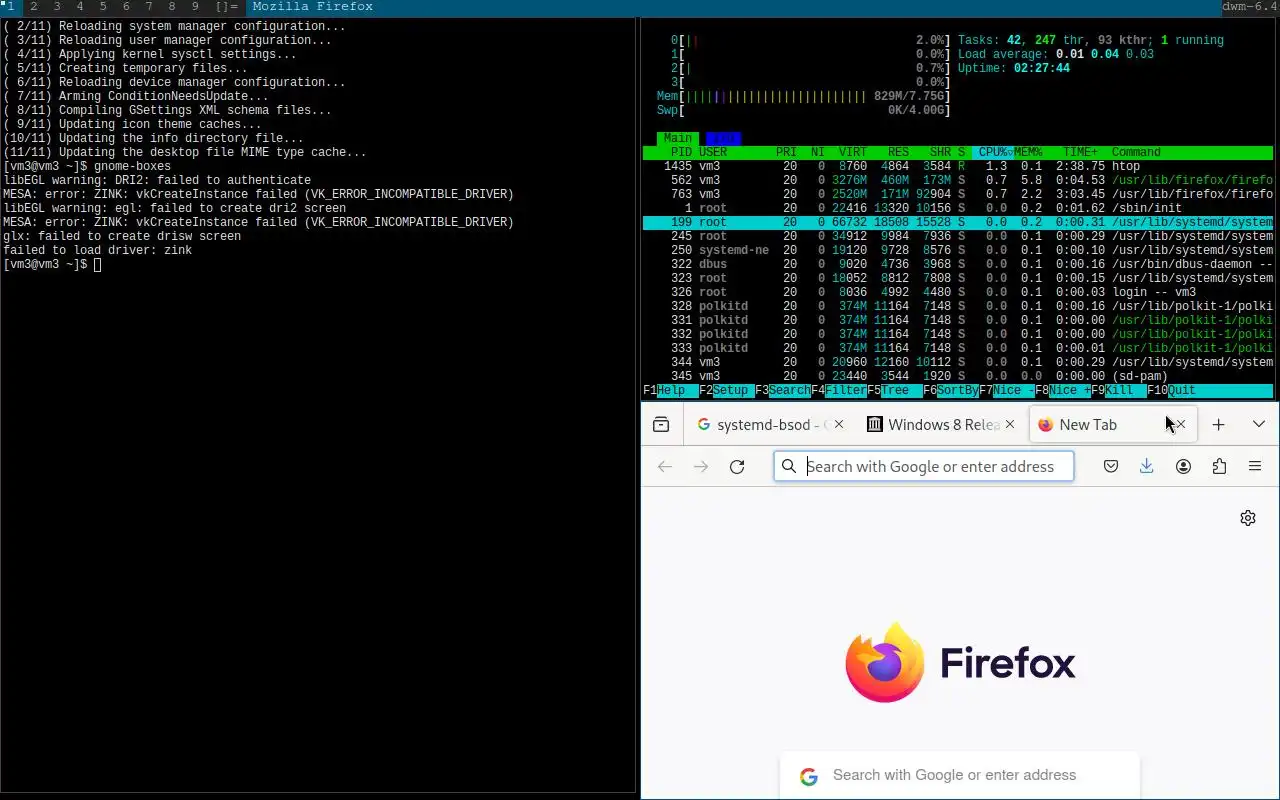Click the htop Mem usage meter
The width and height of the screenshot is (1280, 800).
pyautogui.click(x=803, y=96)
